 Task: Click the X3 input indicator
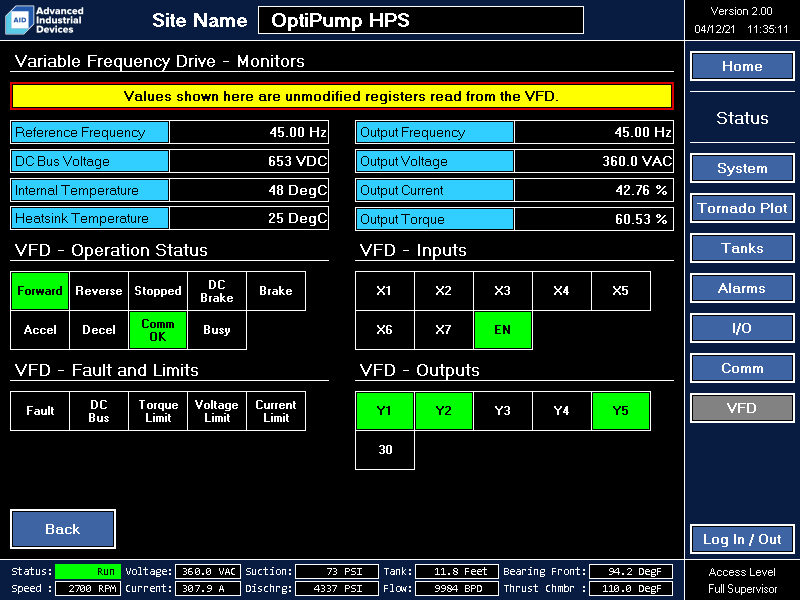503,291
